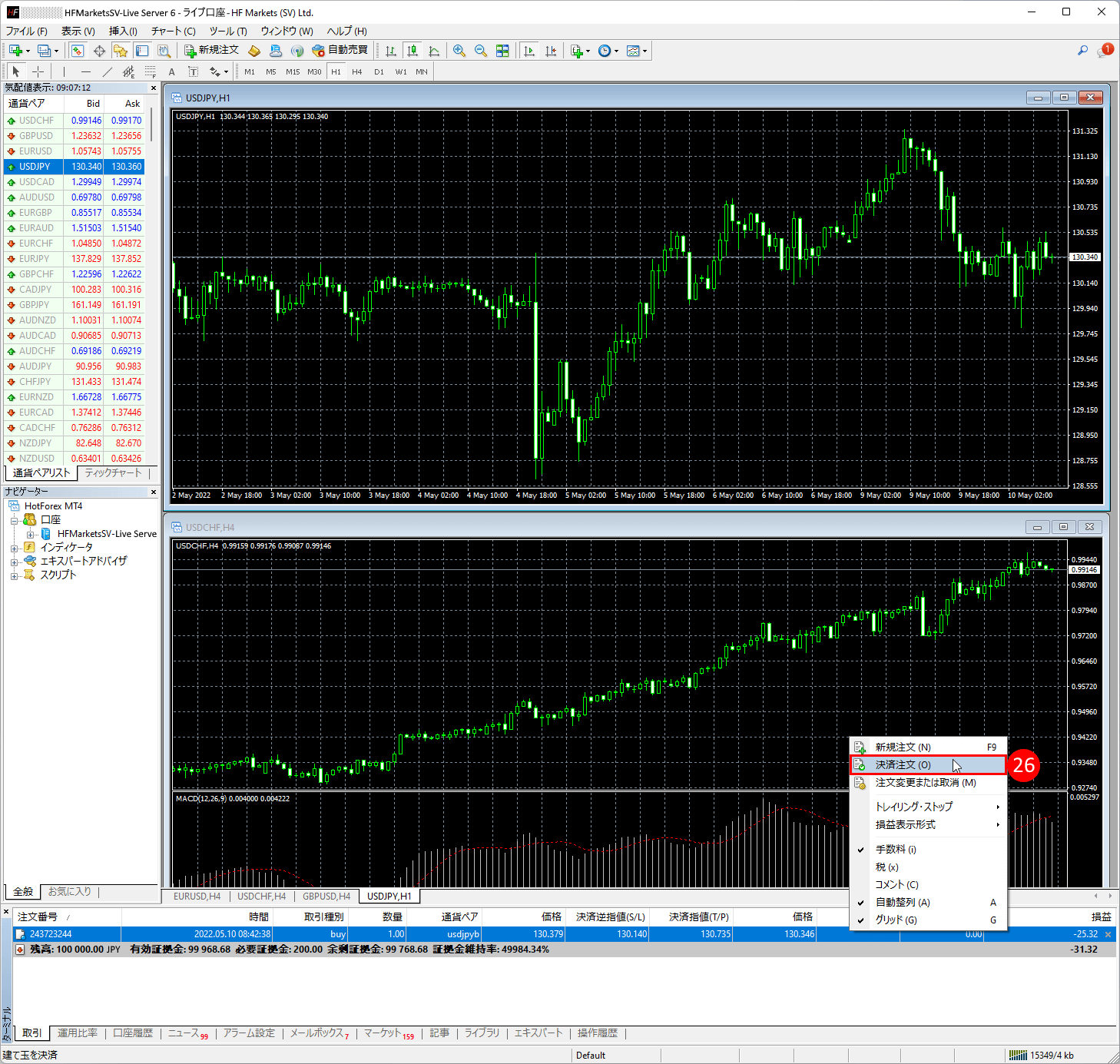Screen dimensions: 1120x1064
Task: Select the crosshair cursor tool
Action: [38, 71]
